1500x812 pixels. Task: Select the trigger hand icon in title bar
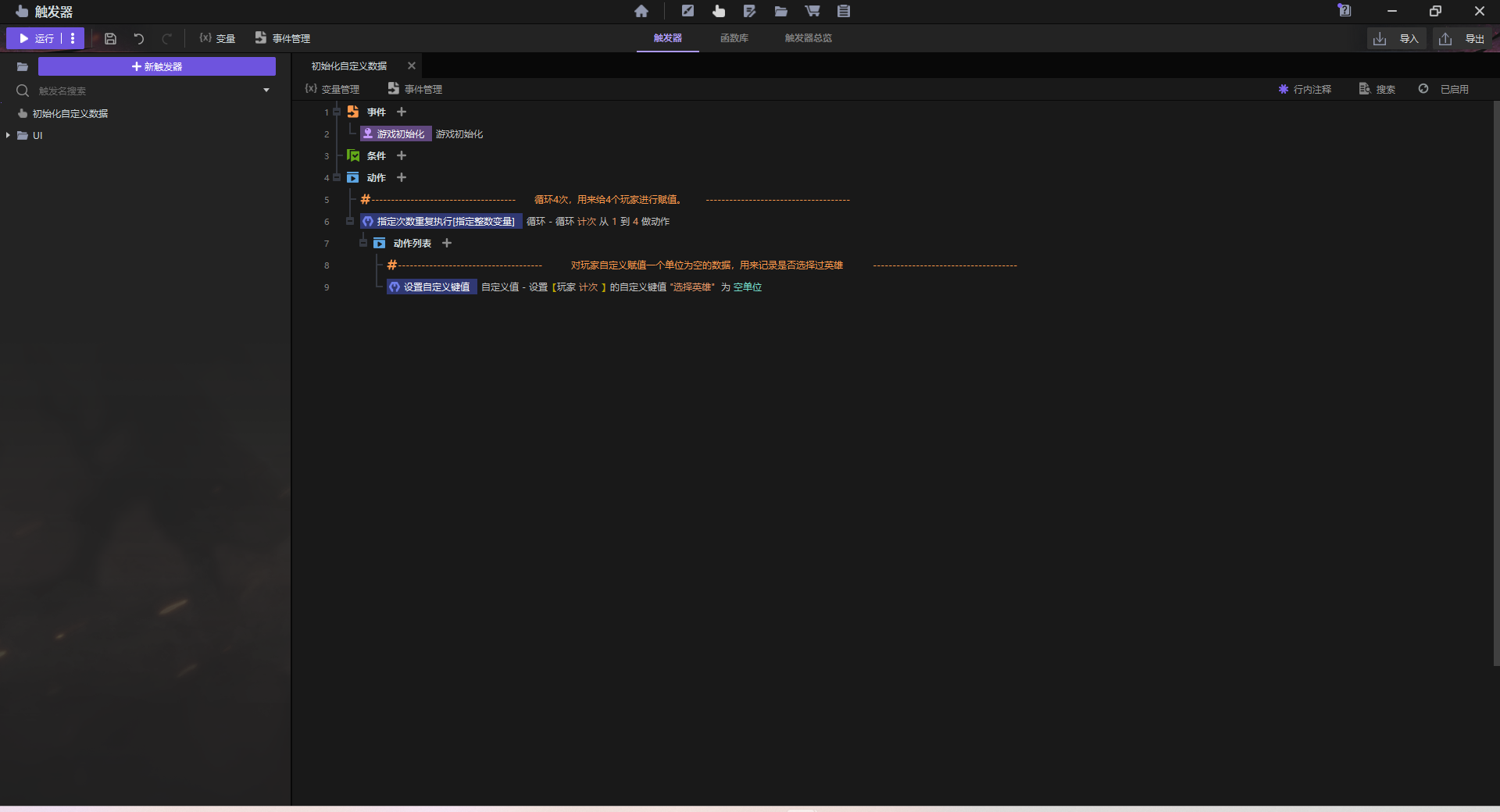(719, 11)
